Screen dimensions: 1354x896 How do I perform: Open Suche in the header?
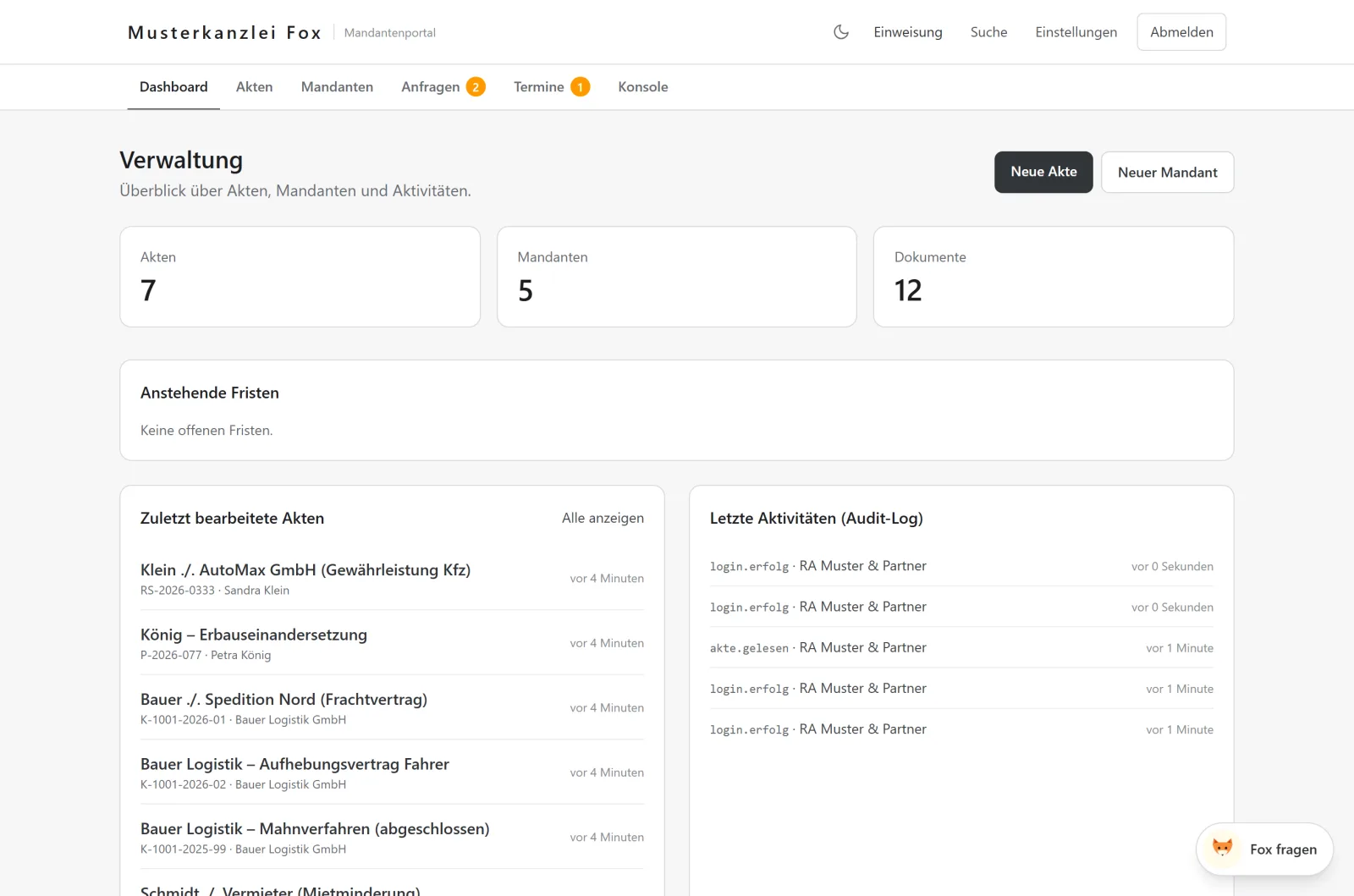(x=988, y=32)
